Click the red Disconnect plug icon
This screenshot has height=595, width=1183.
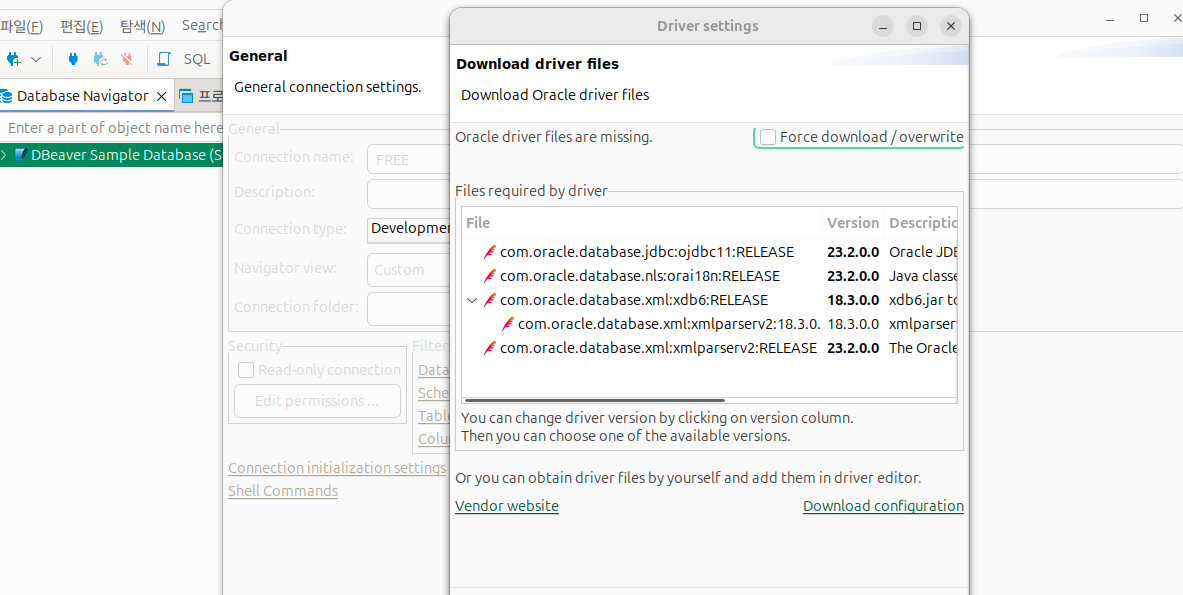click(x=127, y=59)
